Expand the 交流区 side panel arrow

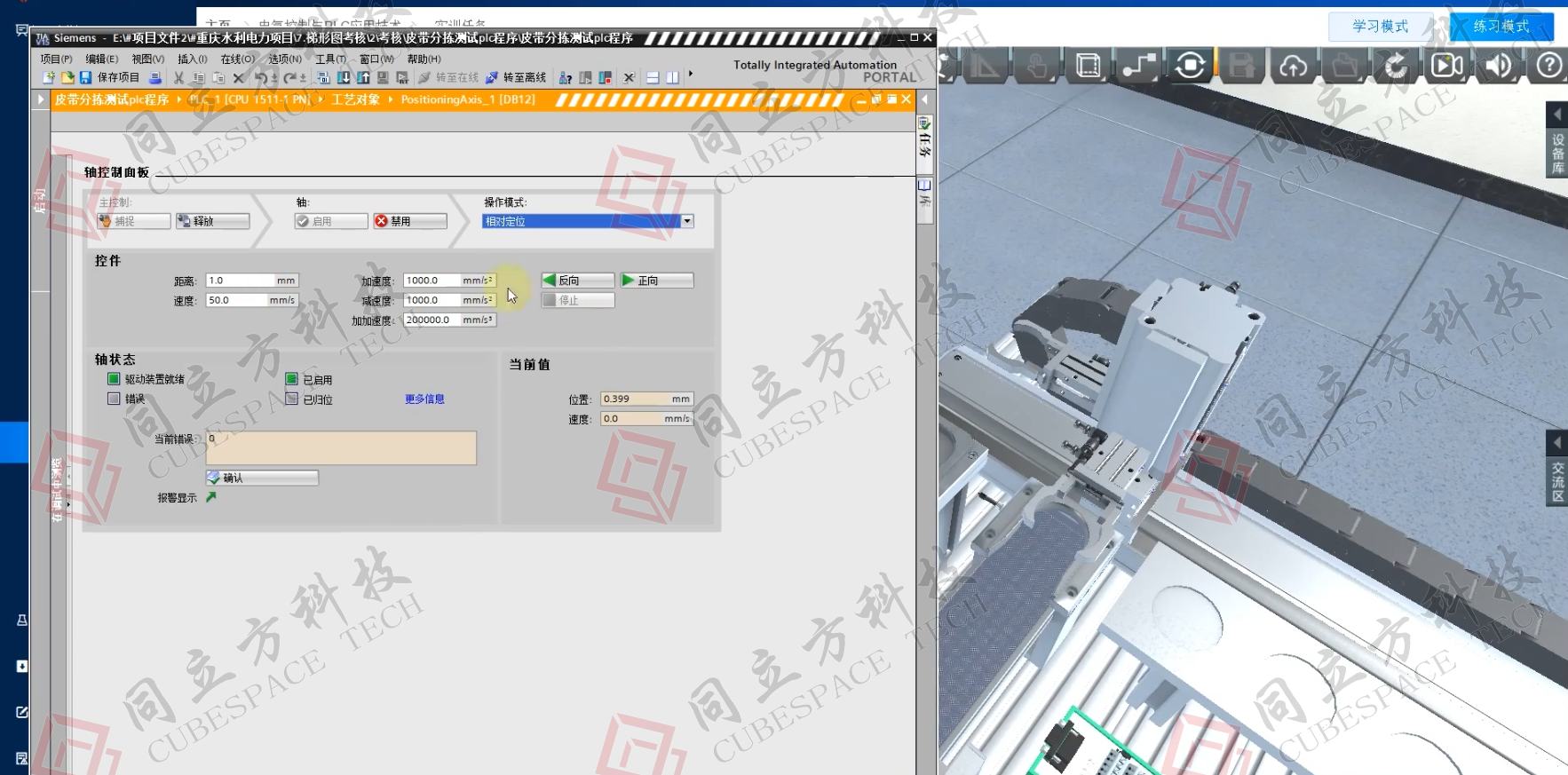(1556, 442)
